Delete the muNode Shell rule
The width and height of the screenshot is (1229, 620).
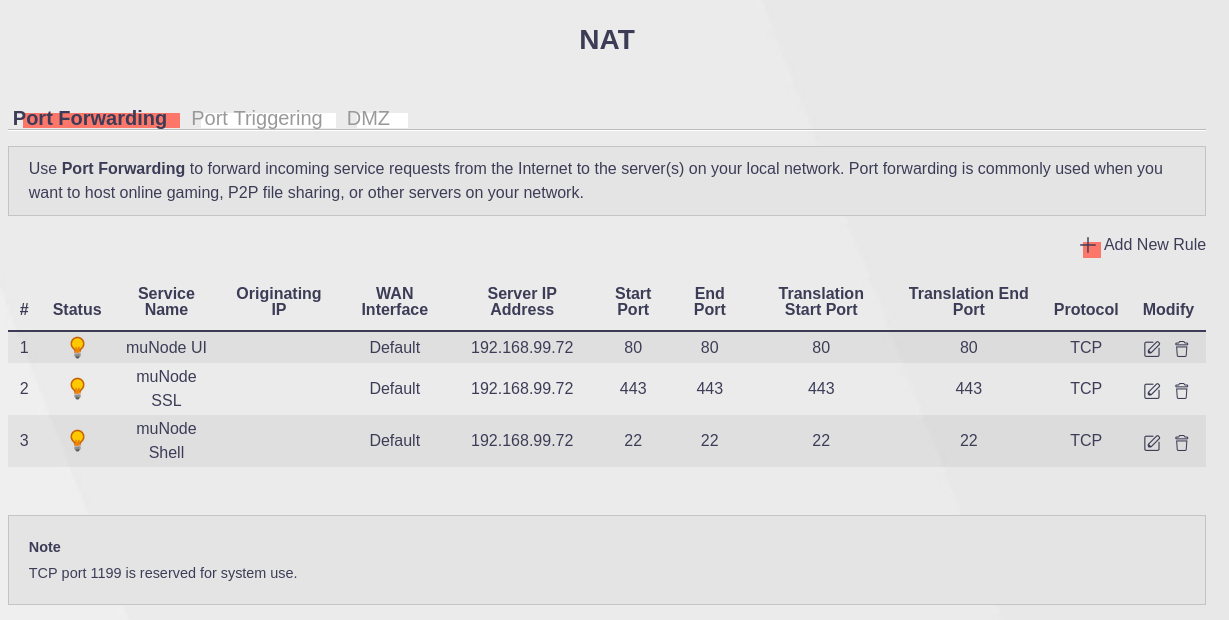click(x=1181, y=443)
